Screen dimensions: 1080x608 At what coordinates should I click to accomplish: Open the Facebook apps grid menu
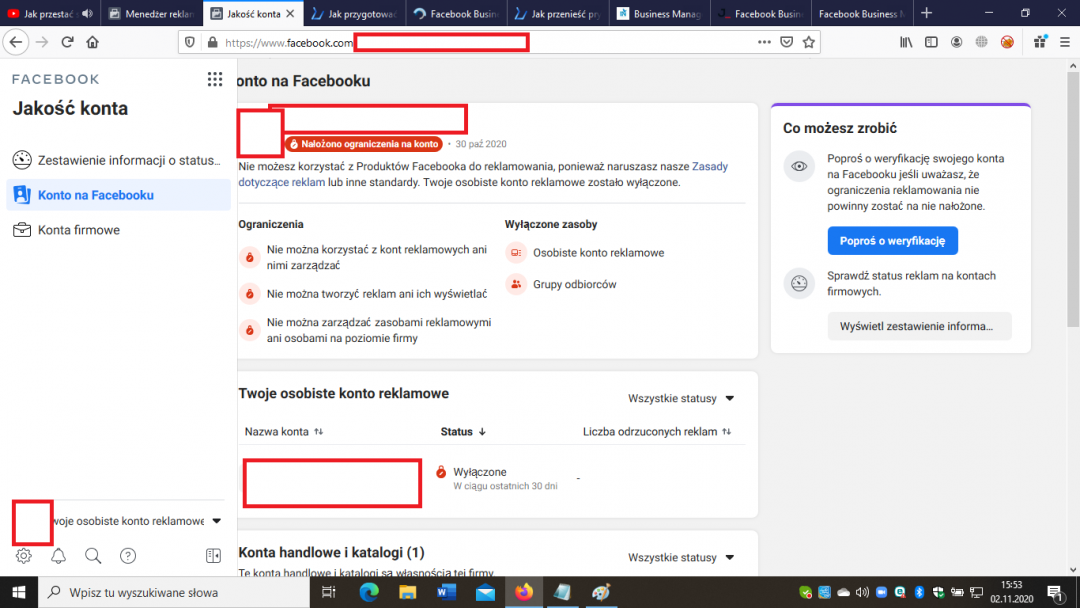[x=214, y=80]
